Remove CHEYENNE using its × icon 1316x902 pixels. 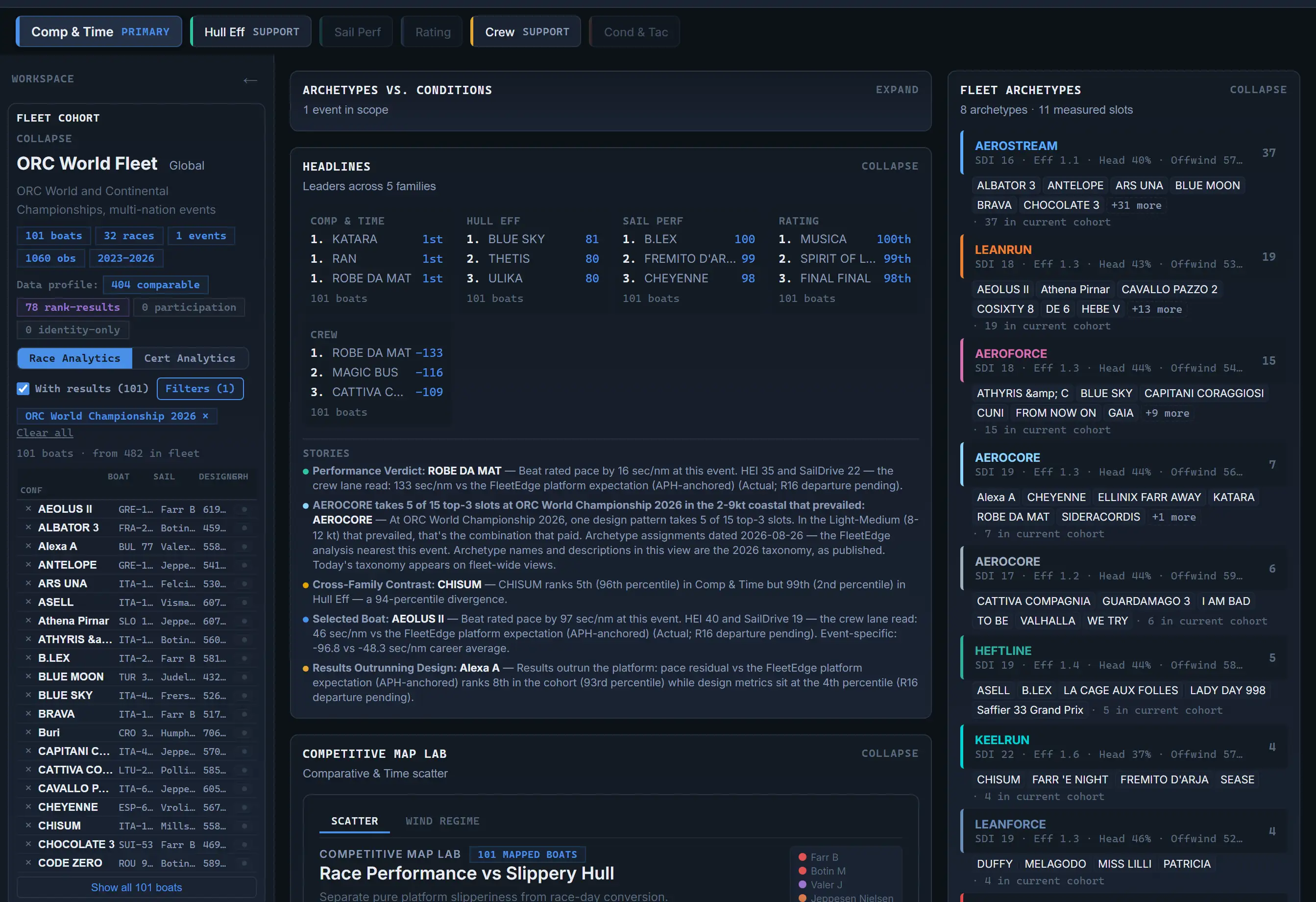(x=28, y=807)
